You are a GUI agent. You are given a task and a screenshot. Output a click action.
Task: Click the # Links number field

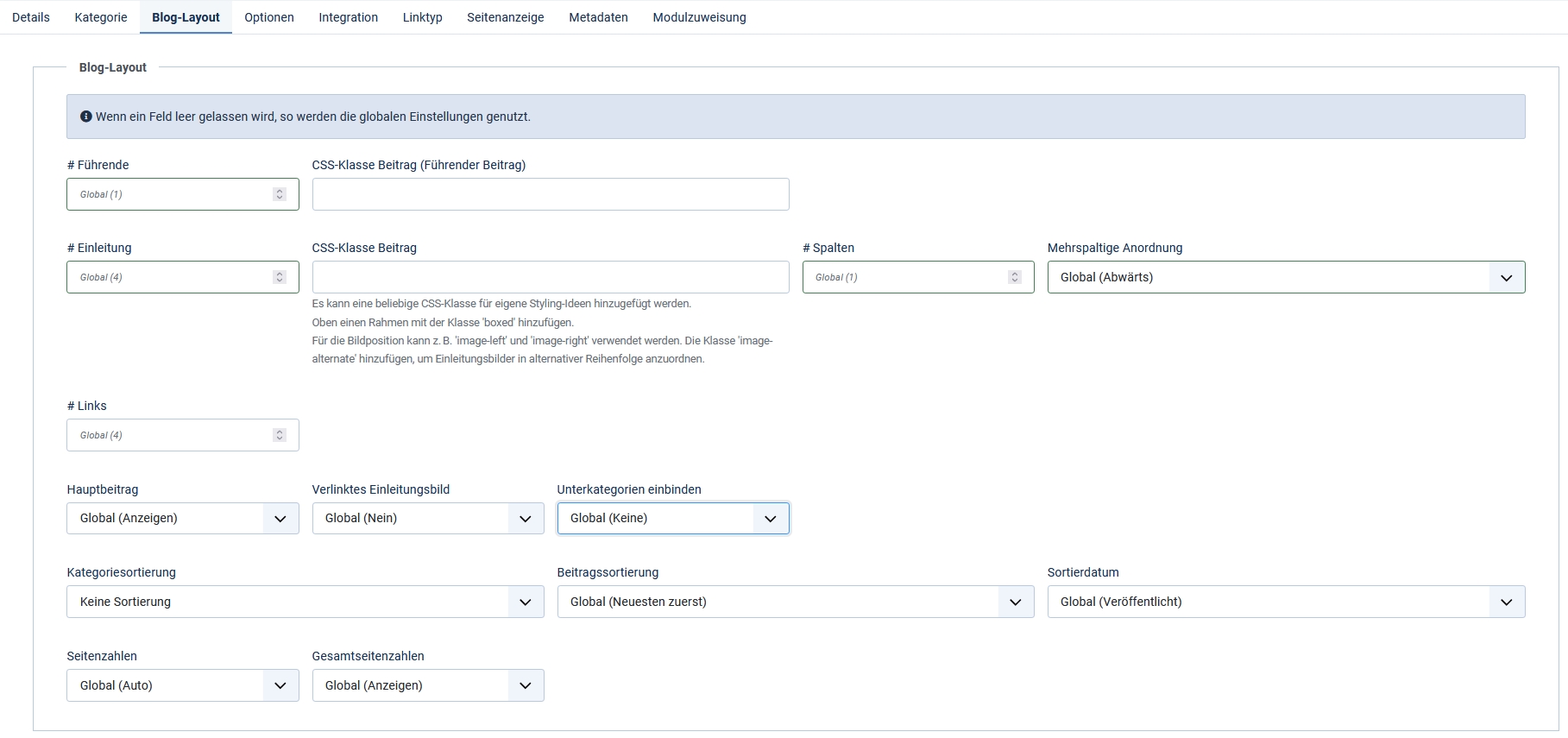(183, 435)
